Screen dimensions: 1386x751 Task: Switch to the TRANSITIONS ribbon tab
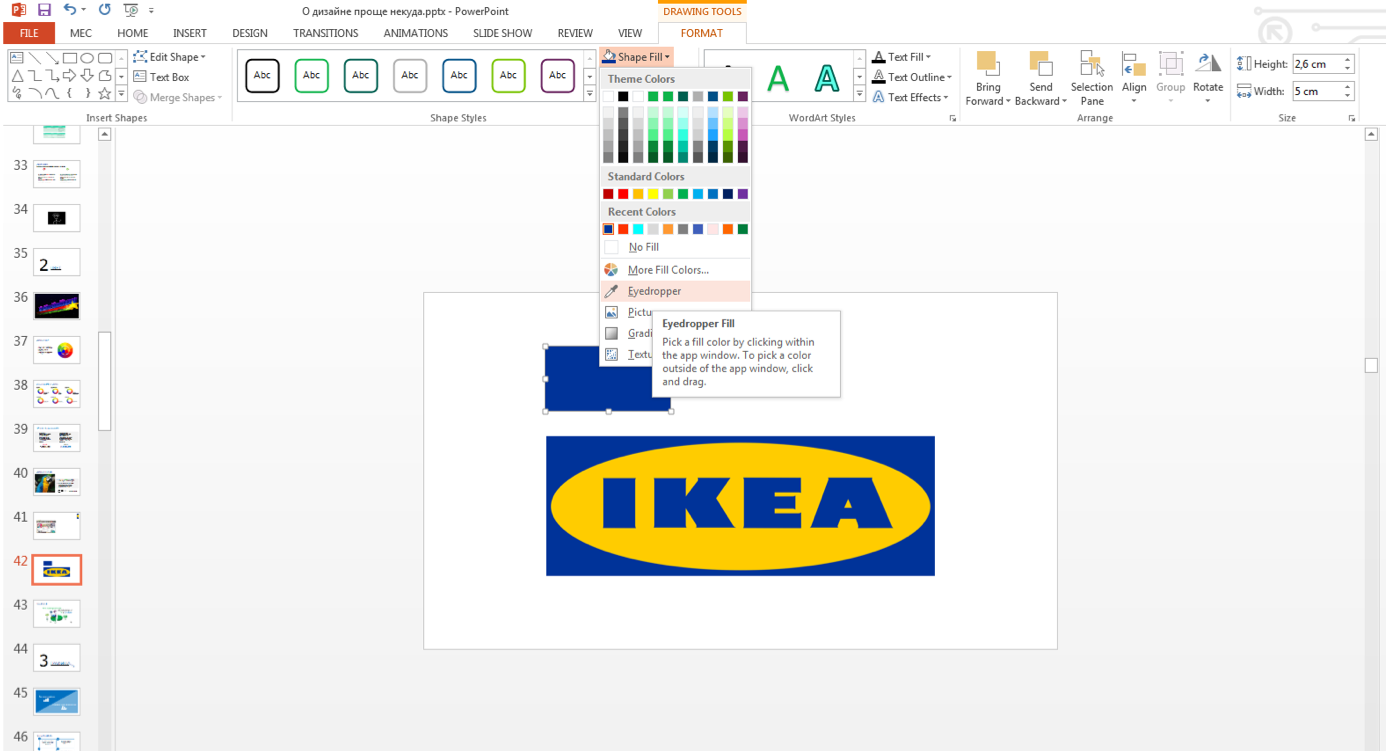coord(325,33)
